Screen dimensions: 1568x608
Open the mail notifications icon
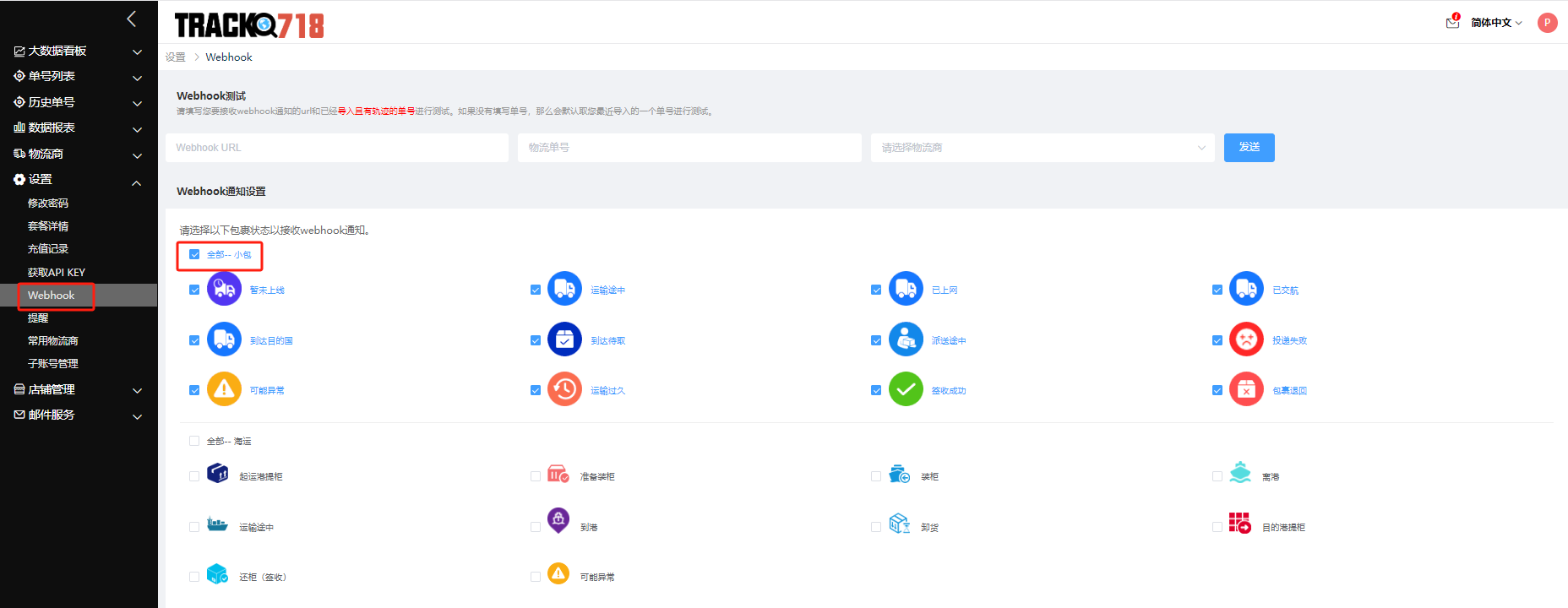[1453, 22]
